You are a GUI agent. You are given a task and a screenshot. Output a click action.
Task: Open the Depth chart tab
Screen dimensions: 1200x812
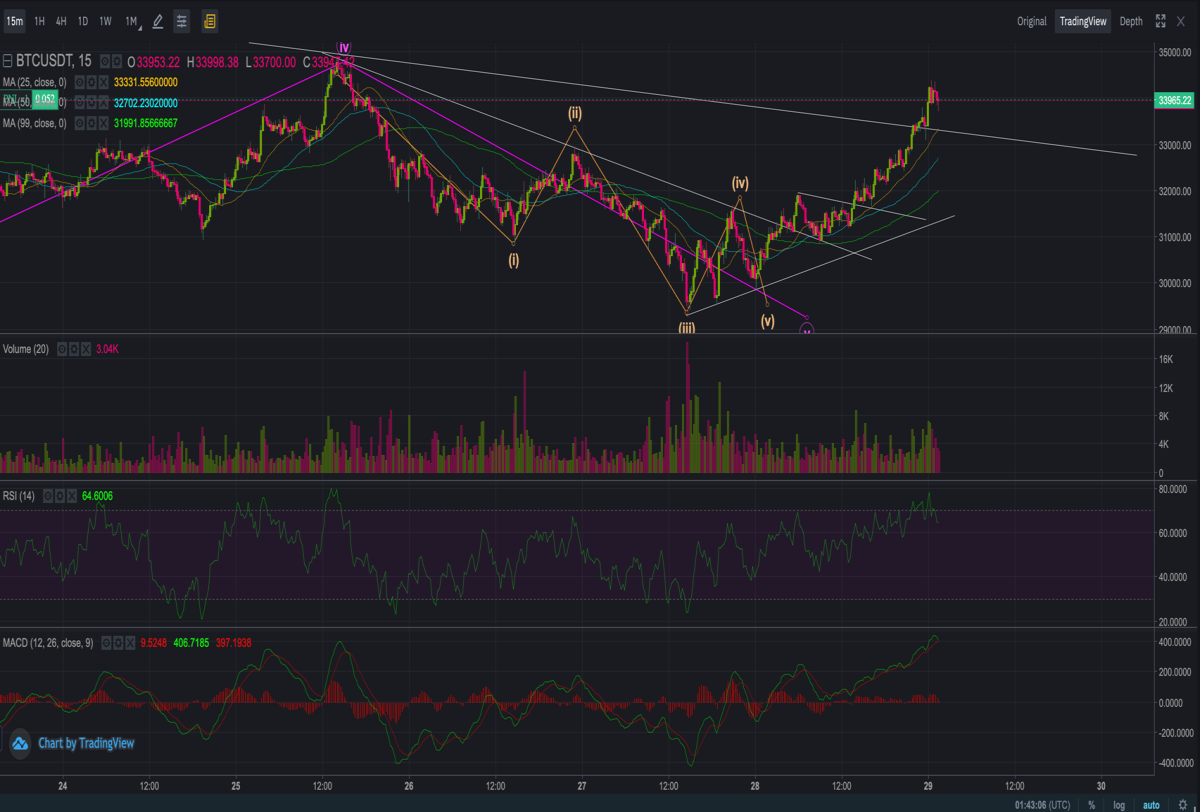tap(1131, 21)
